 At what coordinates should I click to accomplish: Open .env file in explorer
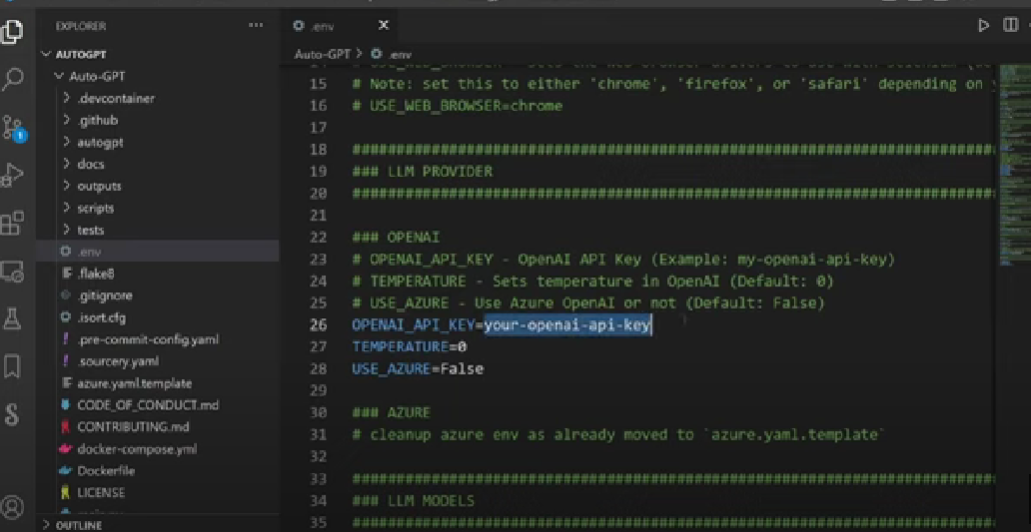(89, 251)
